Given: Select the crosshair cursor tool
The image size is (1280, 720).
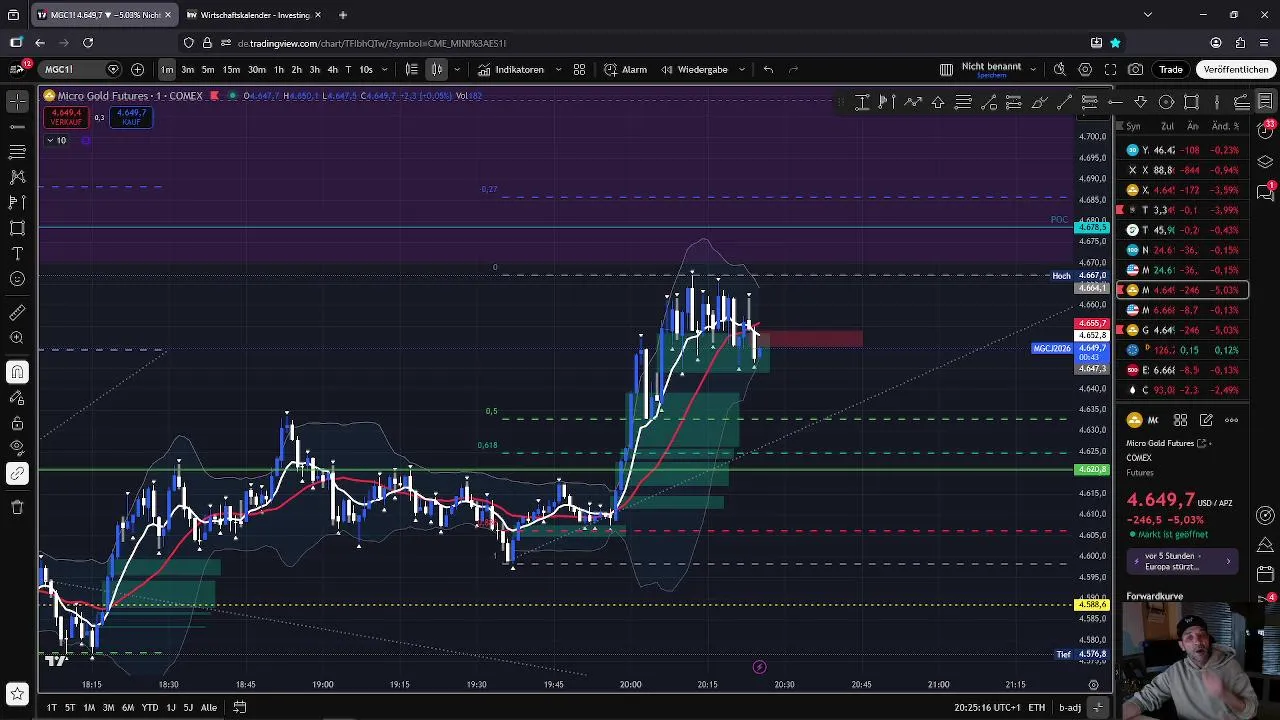Looking at the screenshot, I should click(17, 101).
